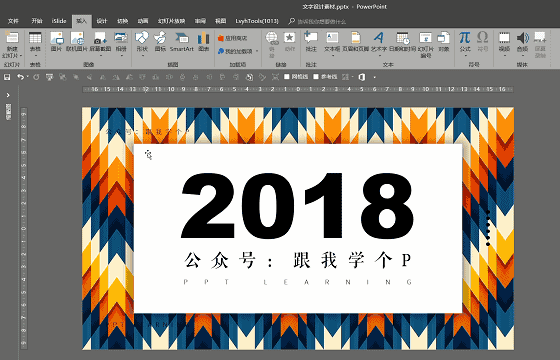Click the 新建幻灯片 (New Slide) icon
The height and width of the screenshot is (360, 560).
pos(11,38)
